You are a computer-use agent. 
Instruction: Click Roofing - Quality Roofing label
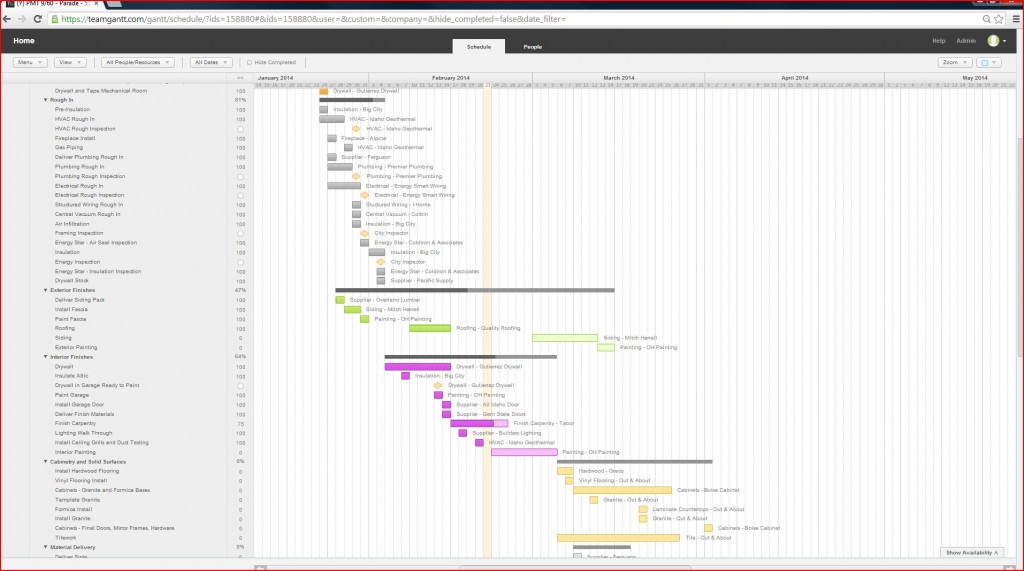[488, 328]
